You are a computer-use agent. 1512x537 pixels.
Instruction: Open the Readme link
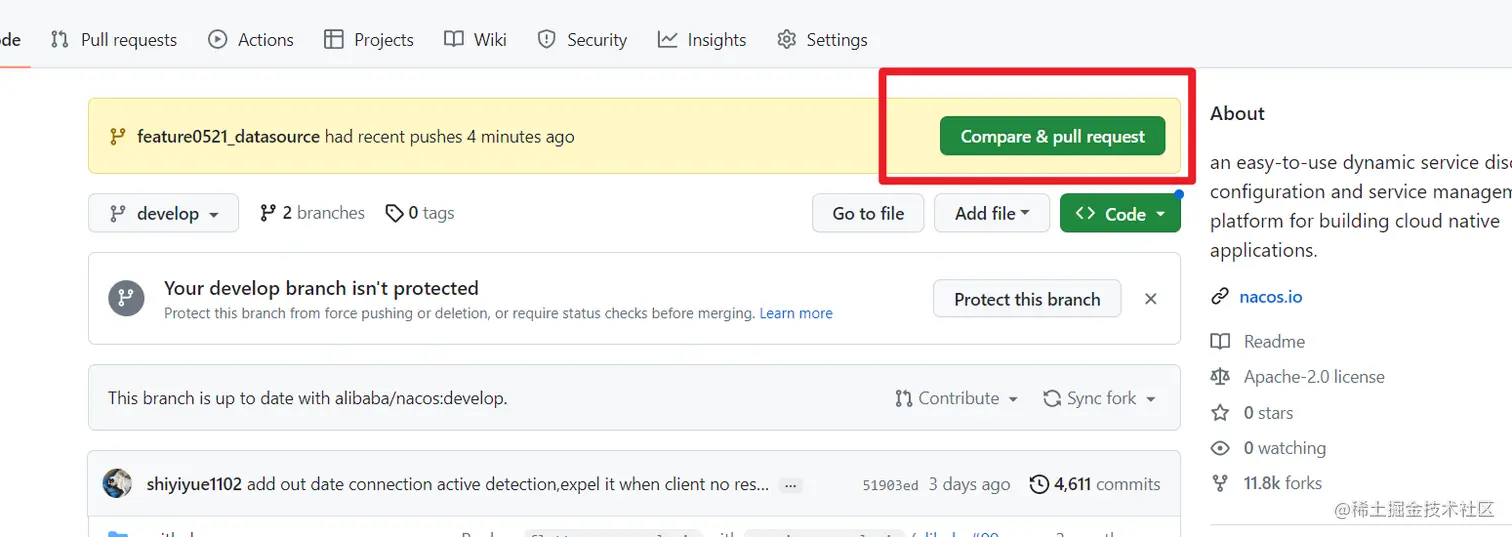[1274, 341]
